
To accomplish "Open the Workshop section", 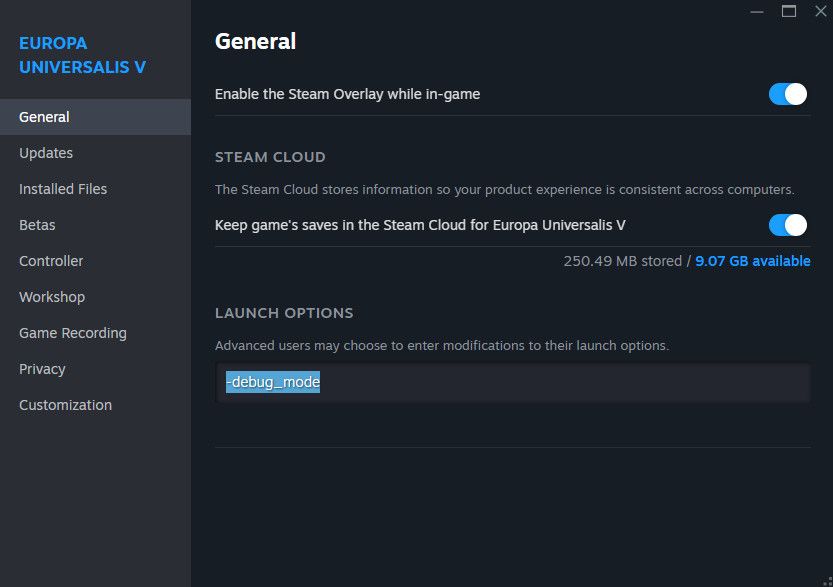I will pyautogui.click(x=52, y=297).
